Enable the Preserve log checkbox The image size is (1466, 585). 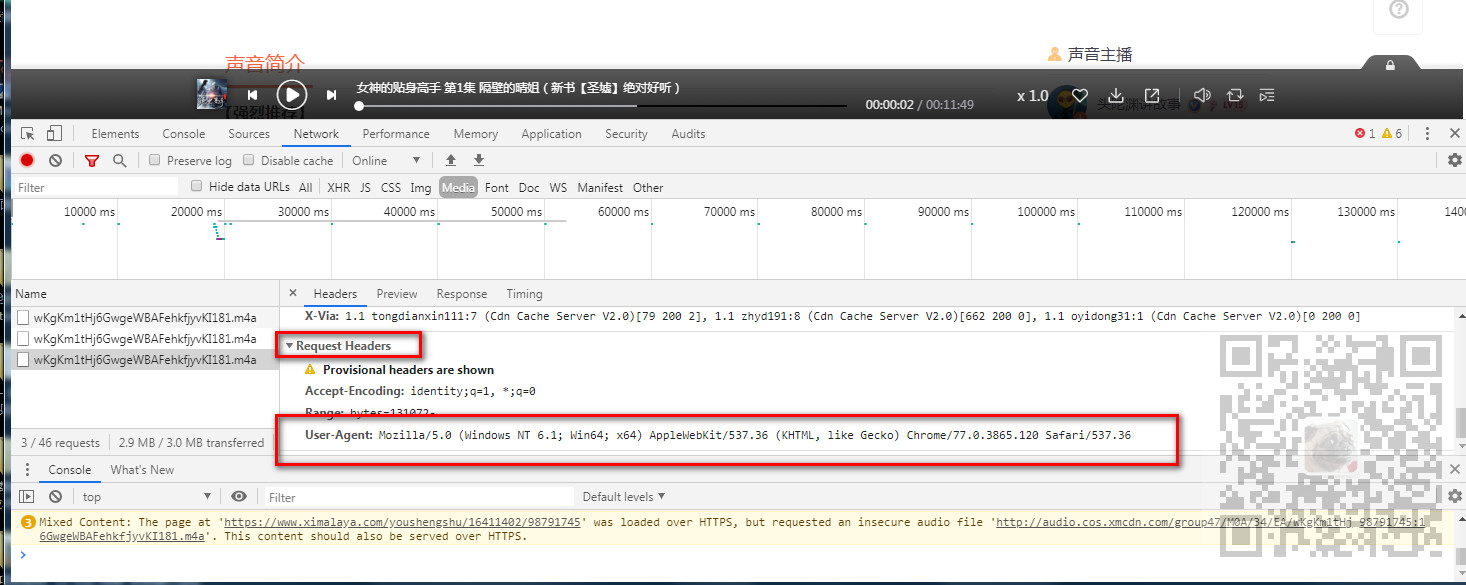[x=155, y=160]
